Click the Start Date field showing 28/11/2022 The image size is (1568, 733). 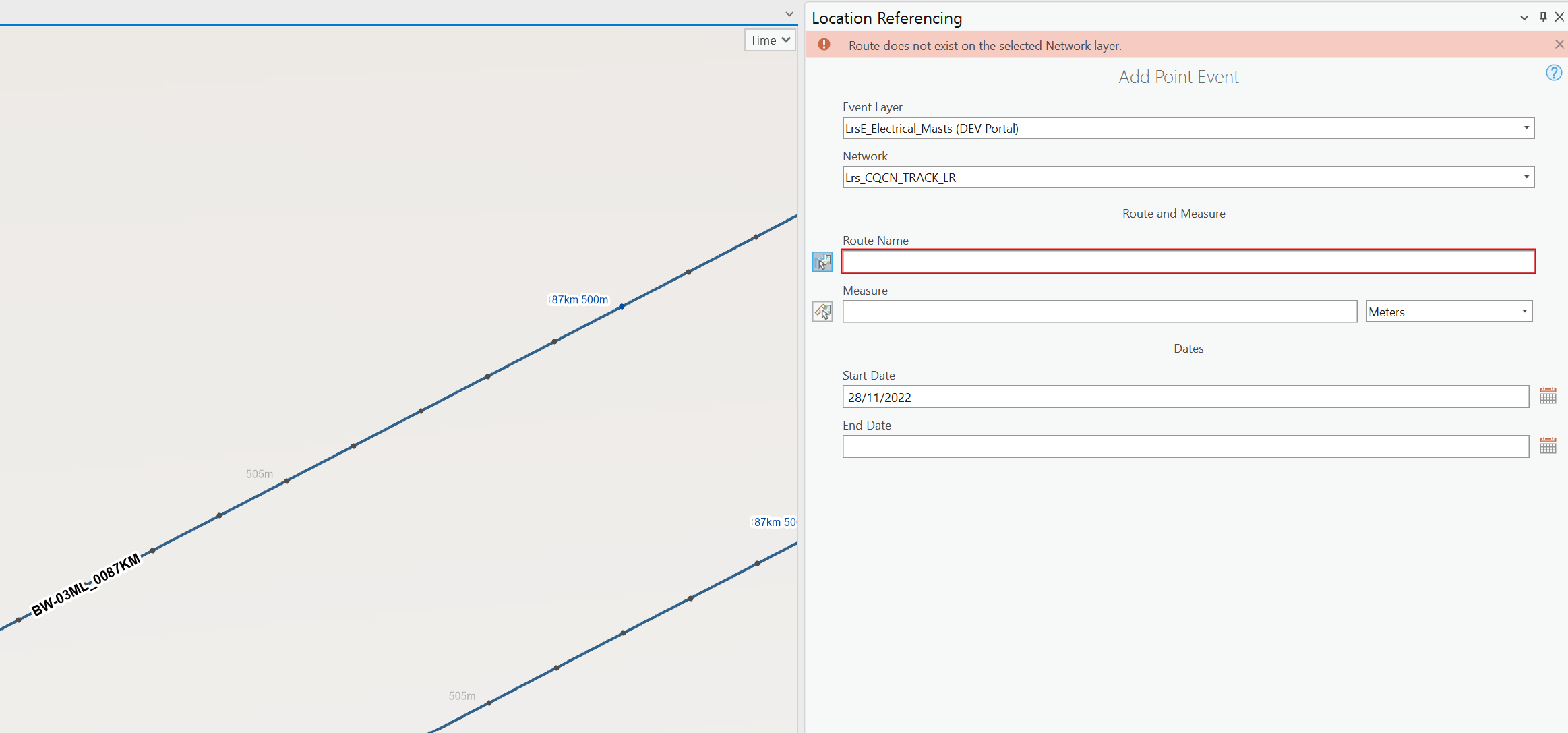pos(1184,397)
